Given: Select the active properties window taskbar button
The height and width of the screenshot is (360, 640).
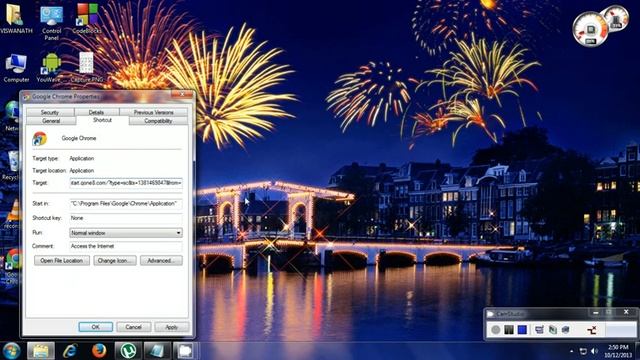Looking at the screenshot, I should 186,351.
